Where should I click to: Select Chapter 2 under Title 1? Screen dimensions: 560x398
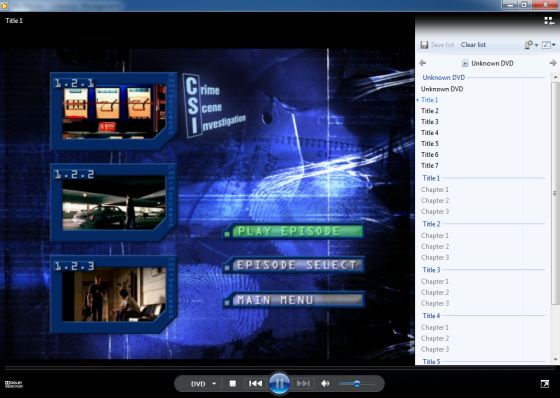click(x=435, y=201)
